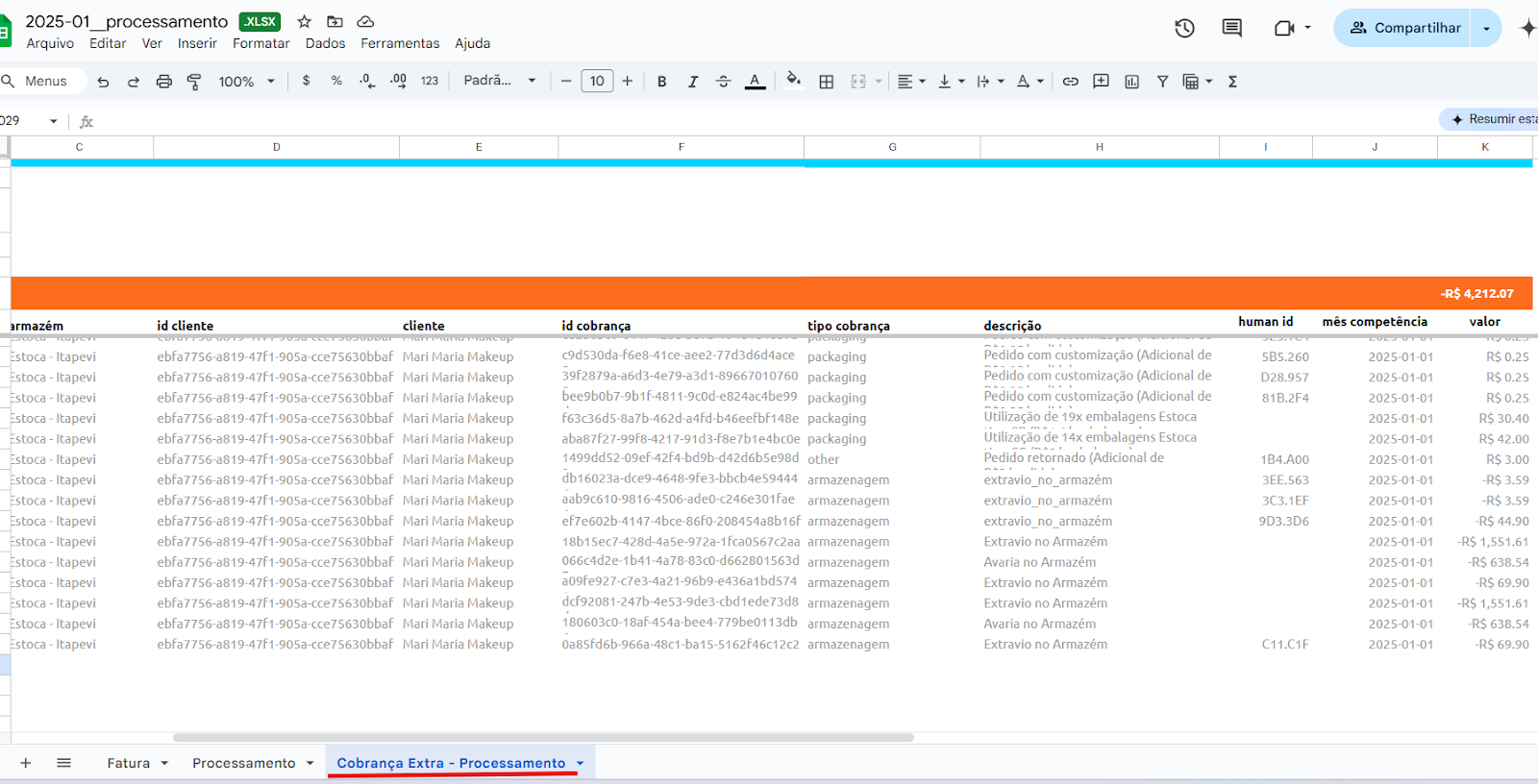
Task: Click the insert chart icon
Action: (1131, 82)
